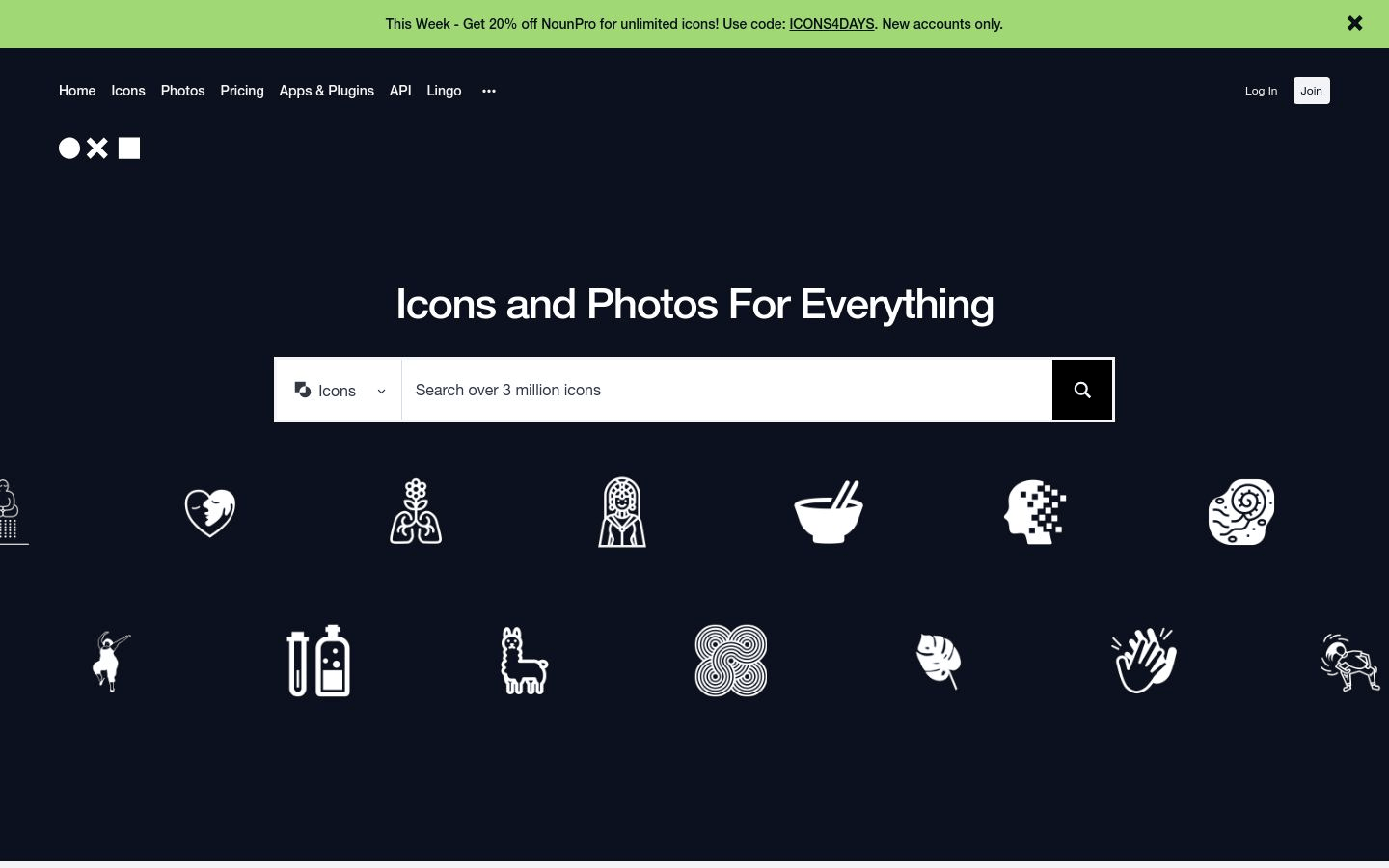The height and width of the screenshot is (868, 1389).
Task: Click the bowl with chopsticks icon
Action: [x=829, y=512]
